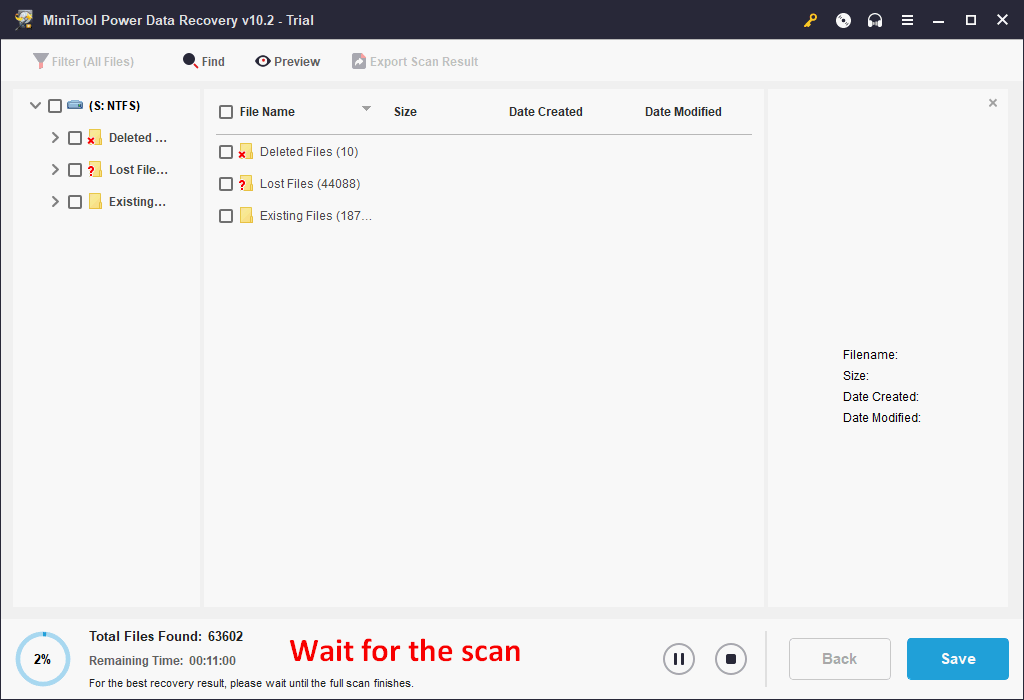The height and width of the screenshot is (700, 1024).
Task: Open the bootable media disc icon
Action: pos(843,20)
